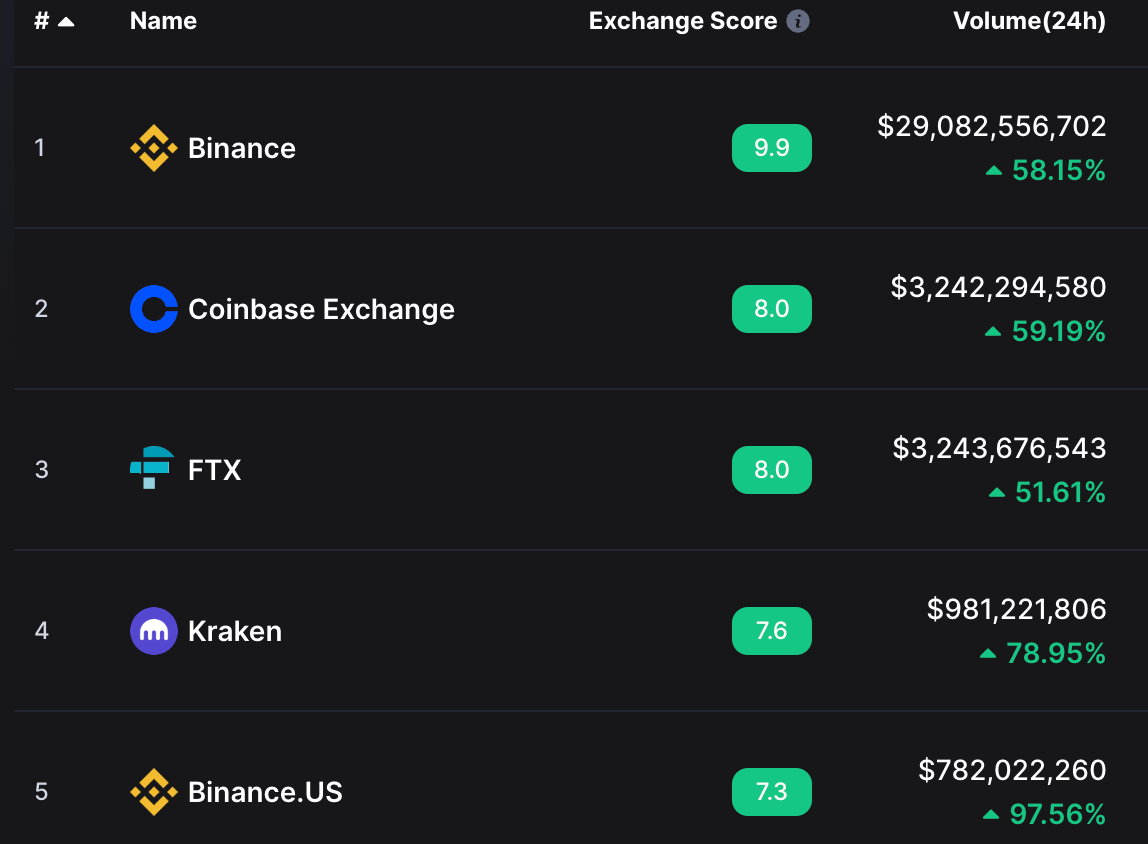Open the Binance.US exchange page

pyautogui.click(x=265, y=792)
